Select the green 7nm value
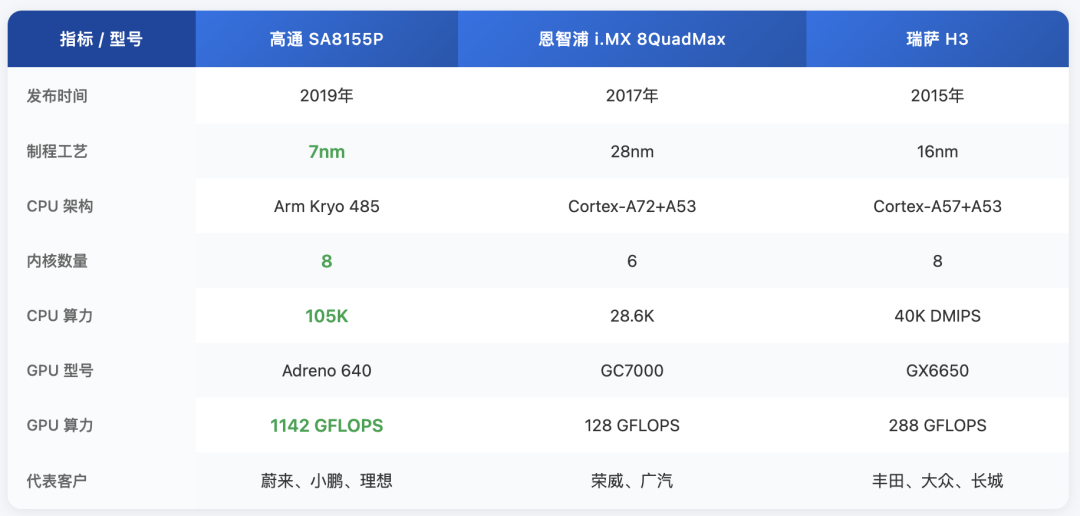The width and height of the screenshot is (1080, 516). pyautogui.click(x=326, y=152)
